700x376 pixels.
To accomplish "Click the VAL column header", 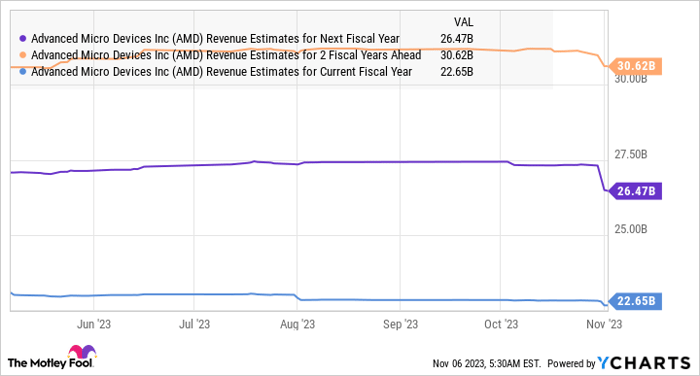I will point(463,22).
